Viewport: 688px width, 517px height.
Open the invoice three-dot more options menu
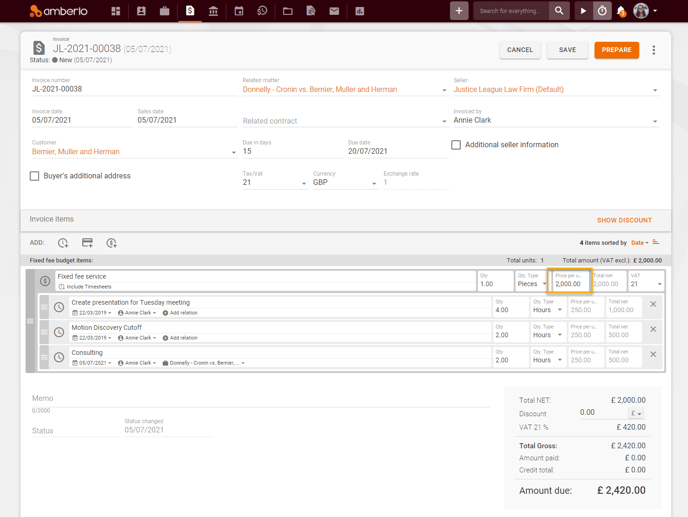coord(654,50)
